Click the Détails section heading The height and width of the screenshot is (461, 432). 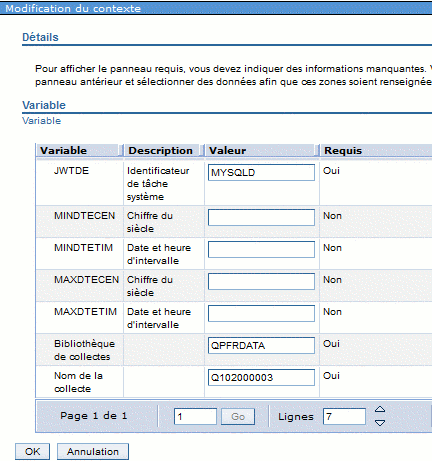[40, 37]
